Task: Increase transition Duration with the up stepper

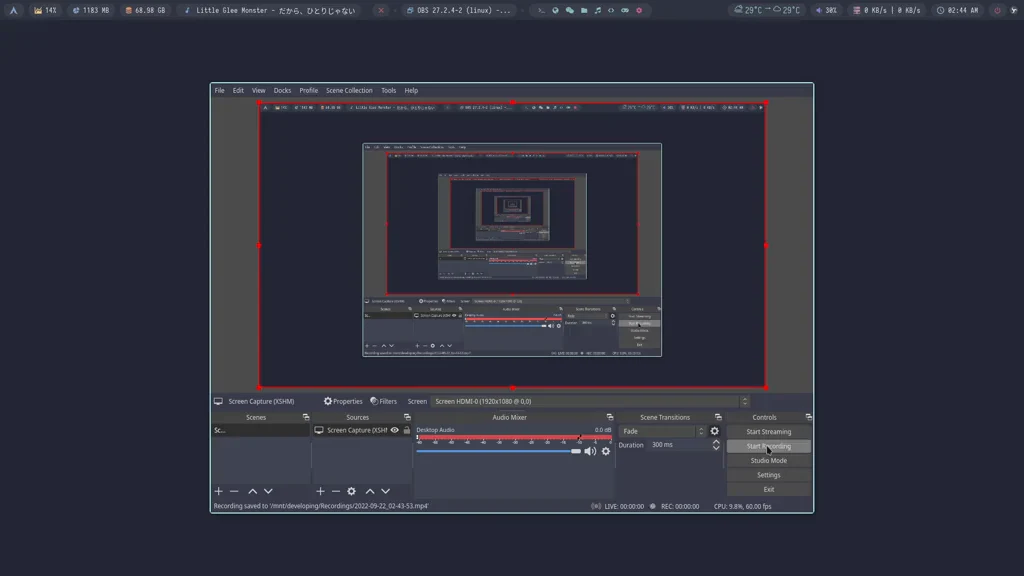Action: (715, 441)
